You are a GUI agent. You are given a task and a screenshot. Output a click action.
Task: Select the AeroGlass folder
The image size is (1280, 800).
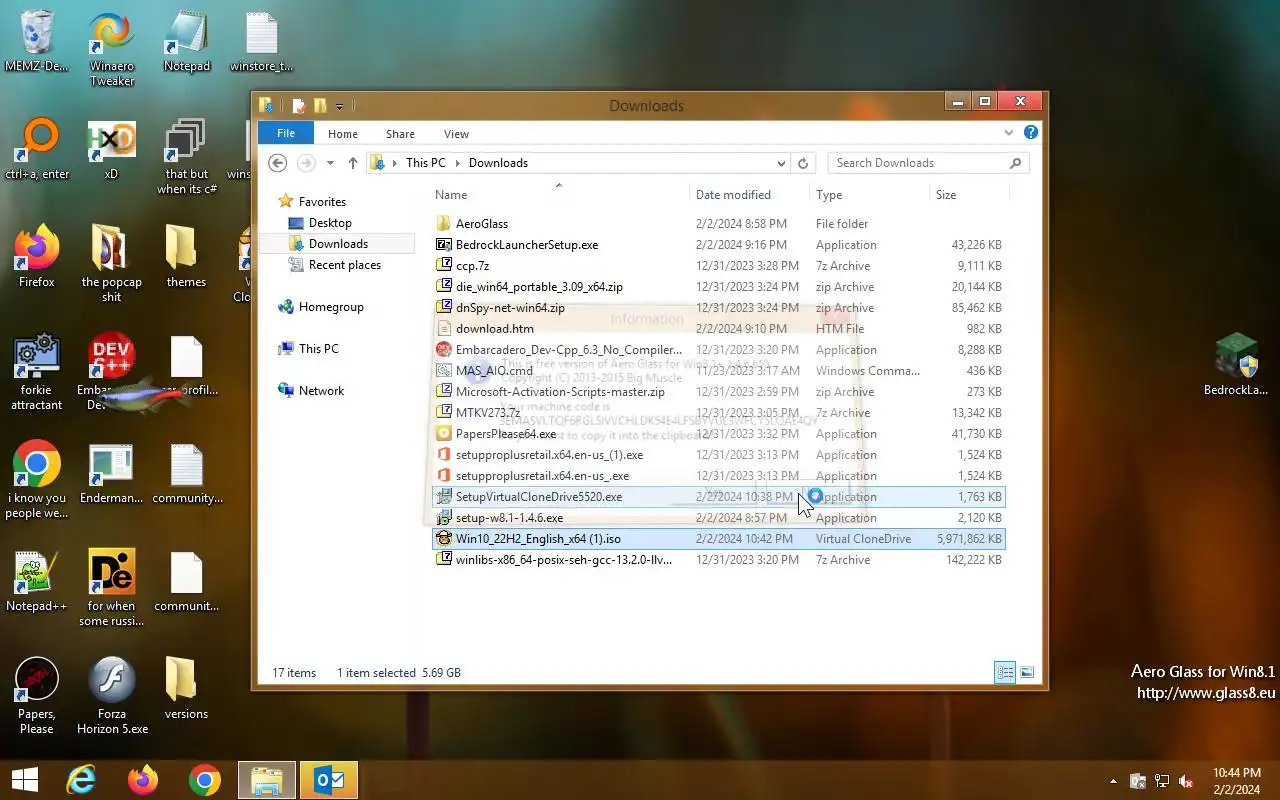pos(718,224)
